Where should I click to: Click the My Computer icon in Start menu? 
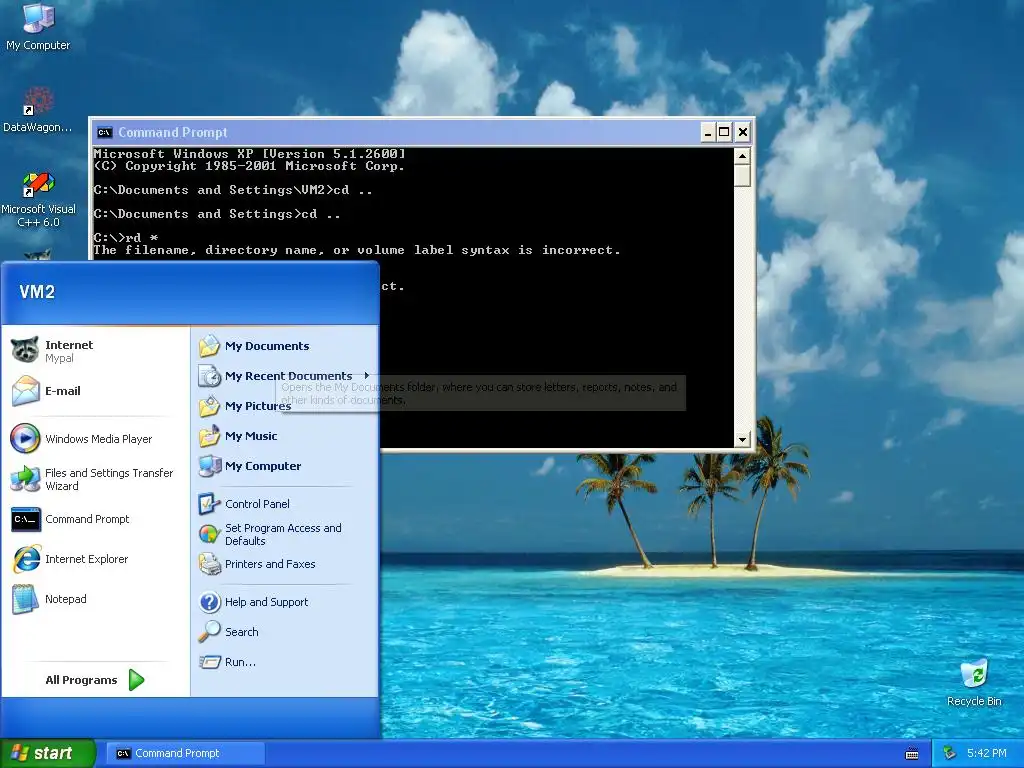point(210,466)
